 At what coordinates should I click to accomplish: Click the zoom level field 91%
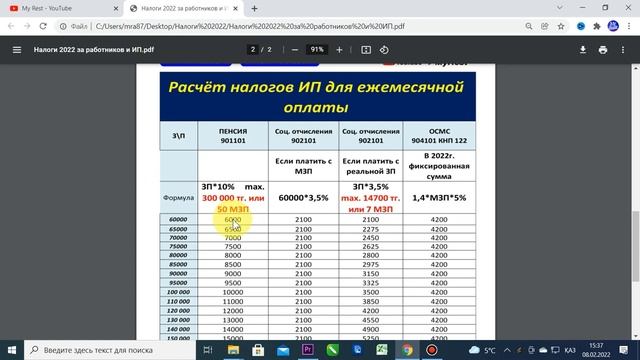[317, 49]
